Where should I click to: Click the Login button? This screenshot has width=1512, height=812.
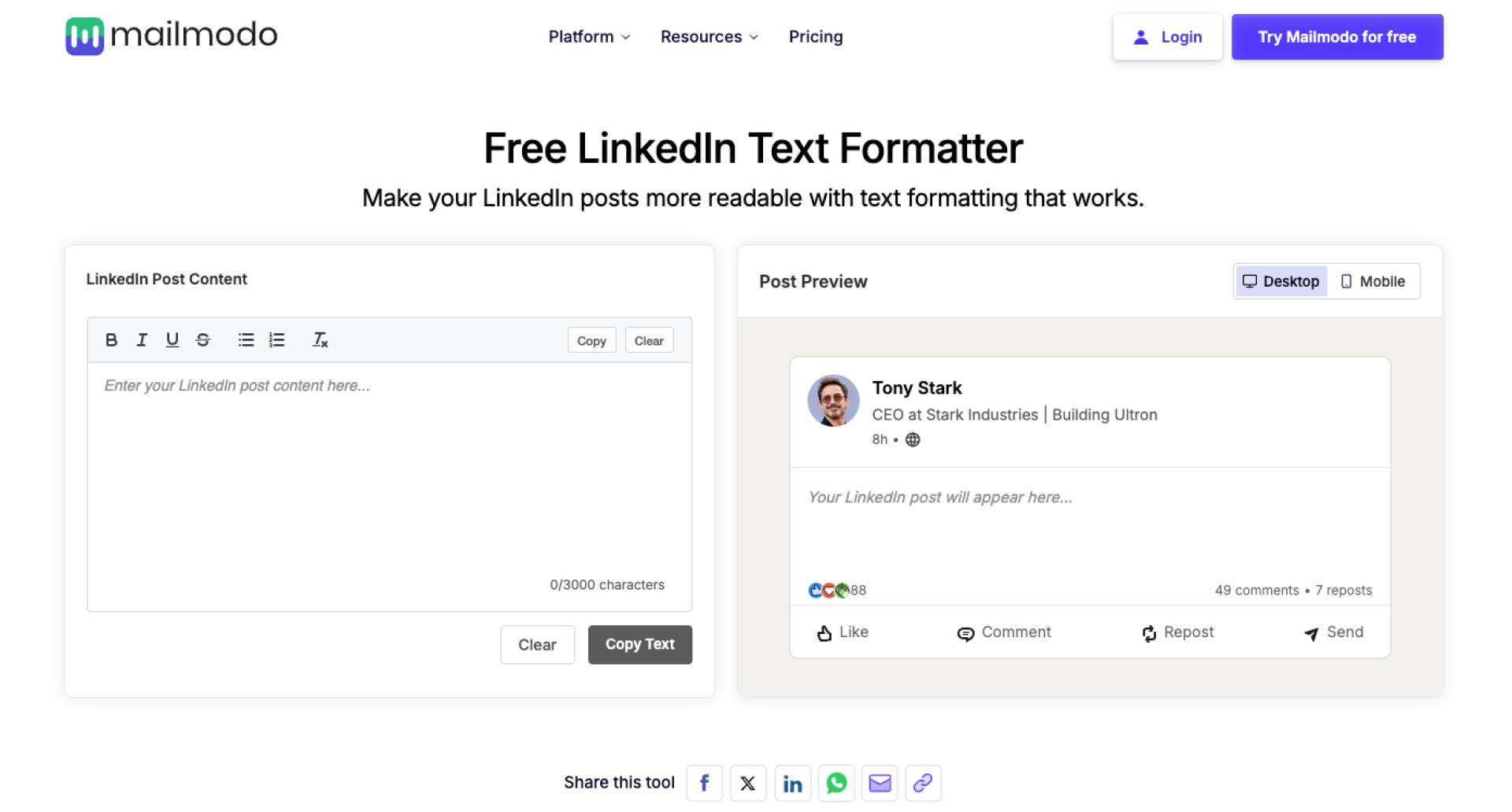[1167, 37]
